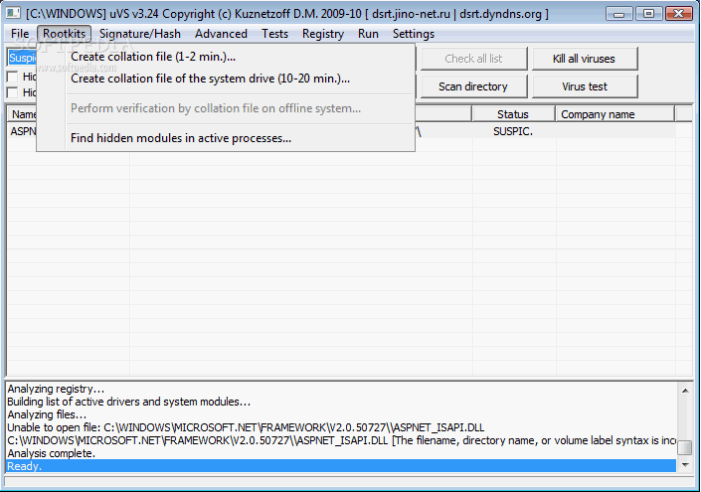Open the Advanced menu
Viewport: 701px width, 492px height.
[x=221, y=33]
